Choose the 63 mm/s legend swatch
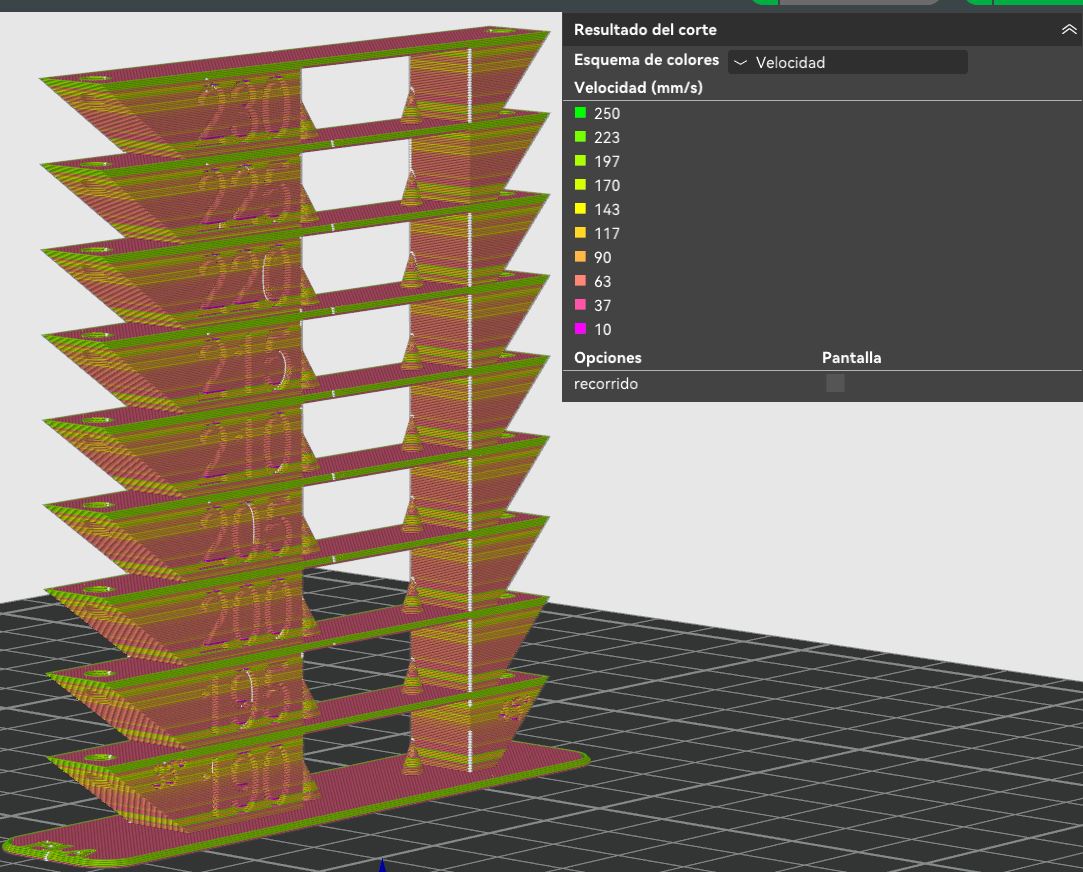 click(581, 281)
